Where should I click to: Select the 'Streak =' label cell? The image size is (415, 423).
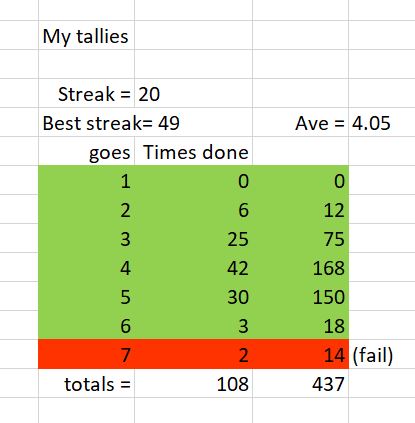[86, 93]
